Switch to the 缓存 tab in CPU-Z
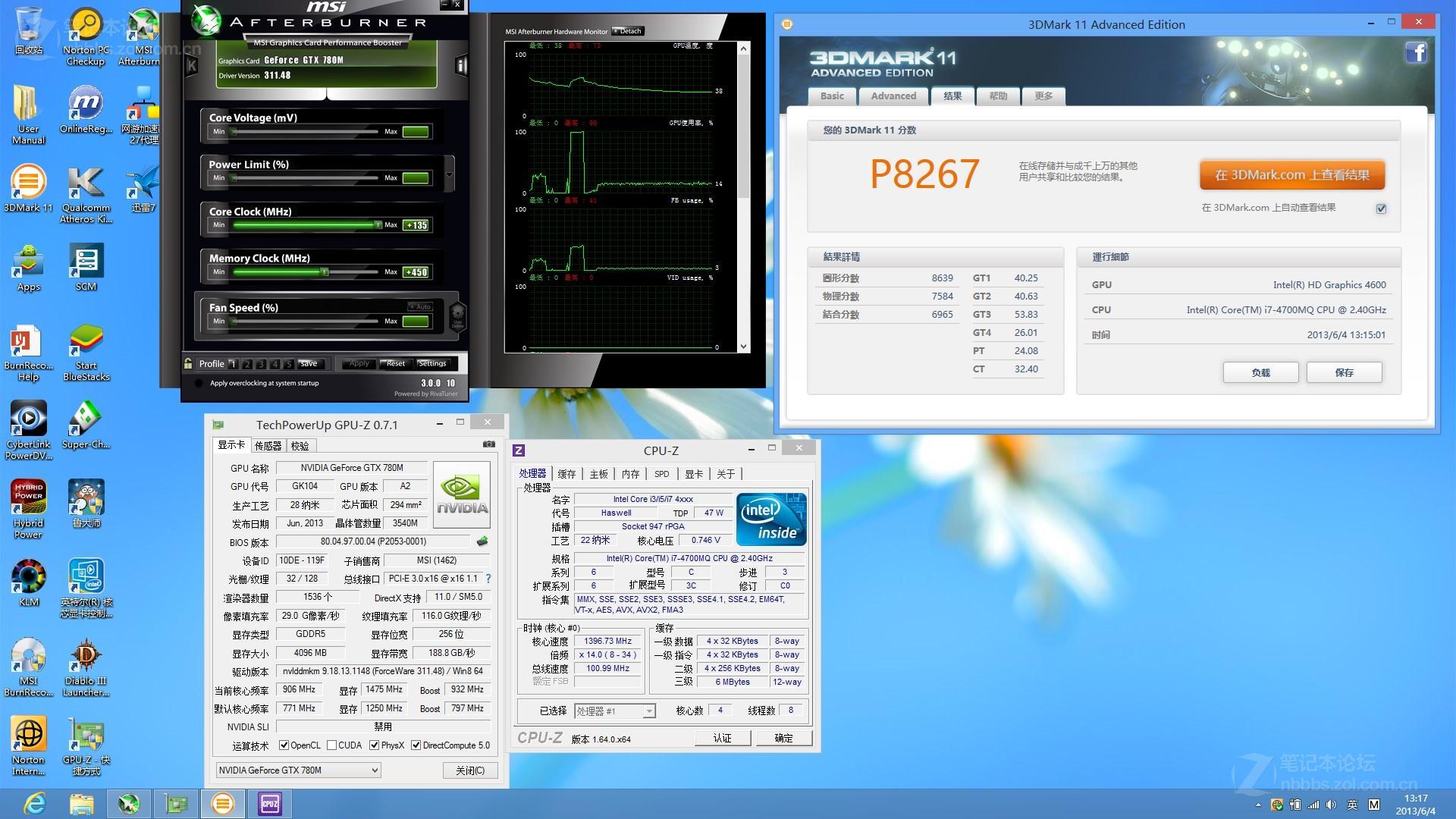This screenshot has width=1456, height=819. click(566, 474)
